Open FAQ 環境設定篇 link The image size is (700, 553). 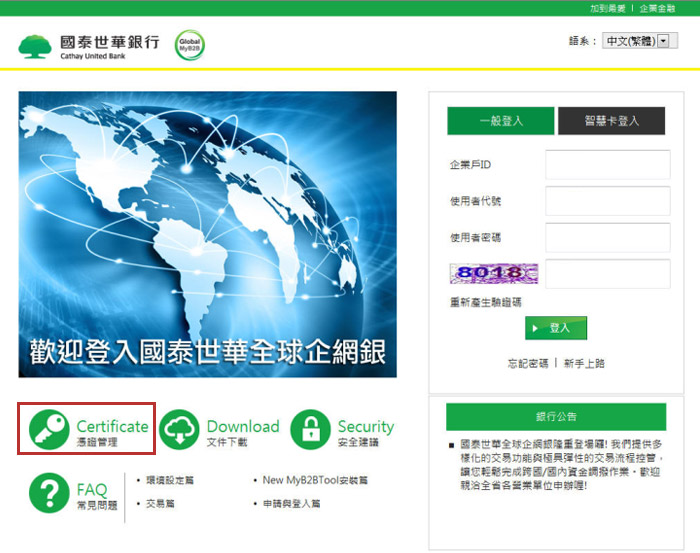[170, 480]
